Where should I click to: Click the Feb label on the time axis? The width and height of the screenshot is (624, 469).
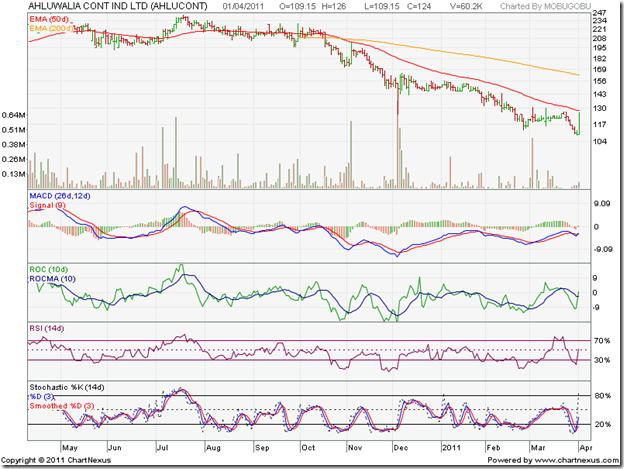click(493, 448)
